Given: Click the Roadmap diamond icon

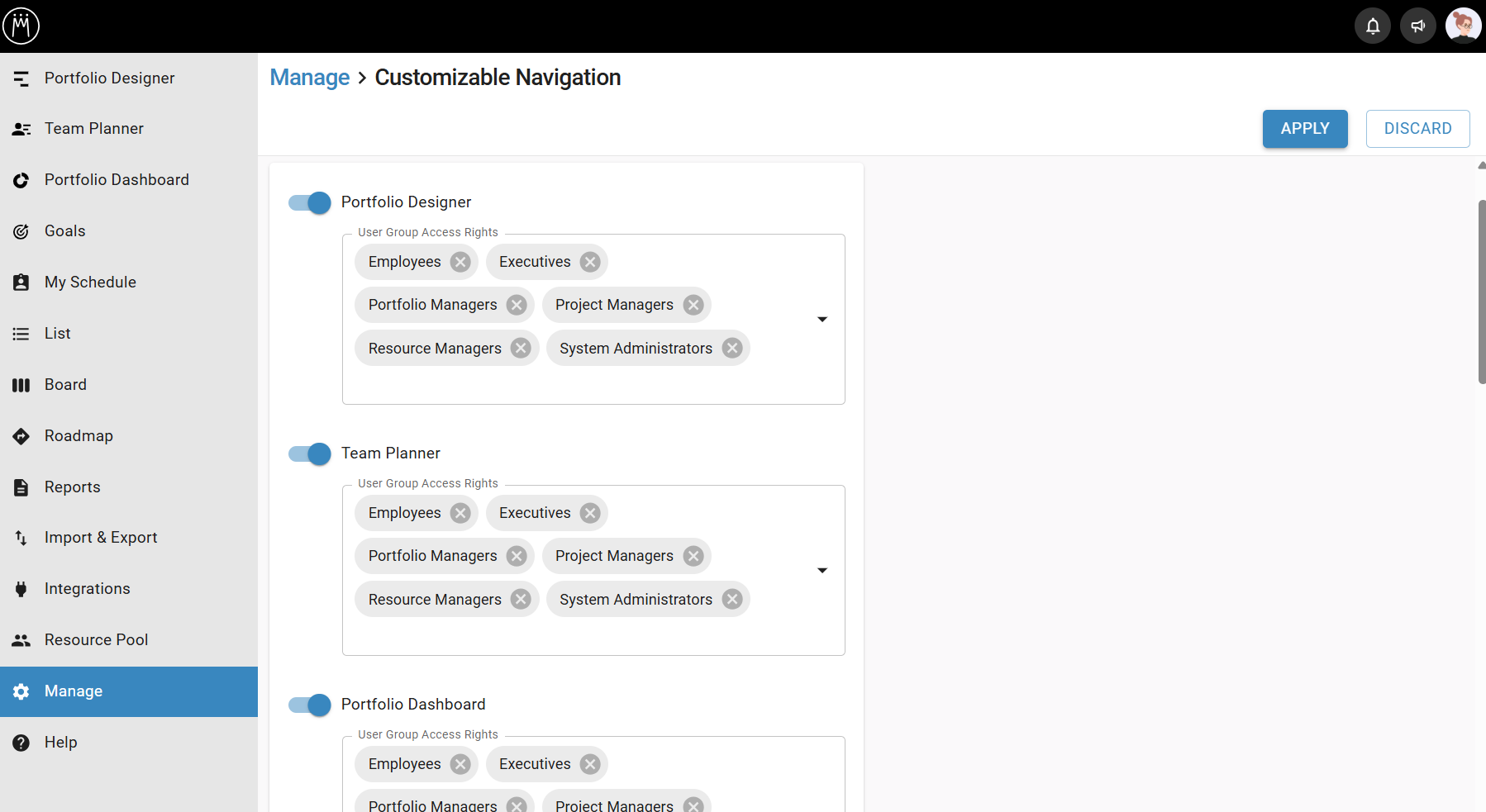Looking at the screenshot, I should click(21, 436).
